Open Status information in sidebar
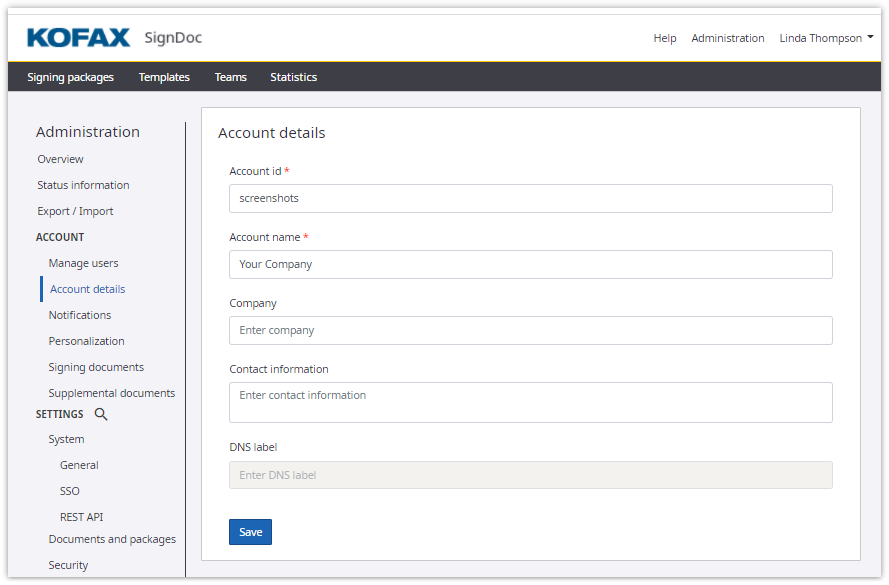The image size is (889, 585). point(83,185)
